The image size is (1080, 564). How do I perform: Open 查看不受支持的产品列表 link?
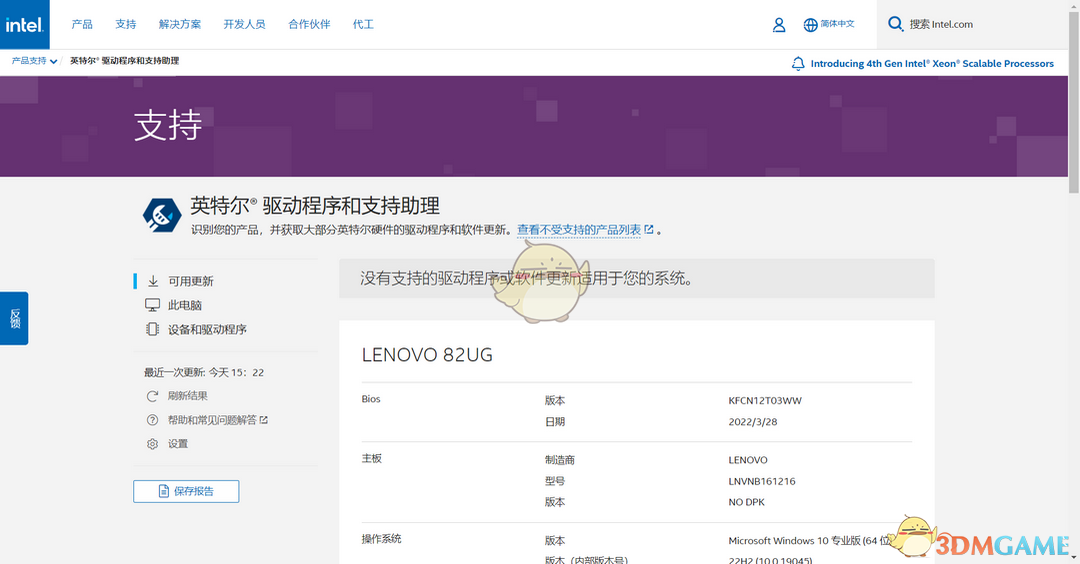[579, 229]
